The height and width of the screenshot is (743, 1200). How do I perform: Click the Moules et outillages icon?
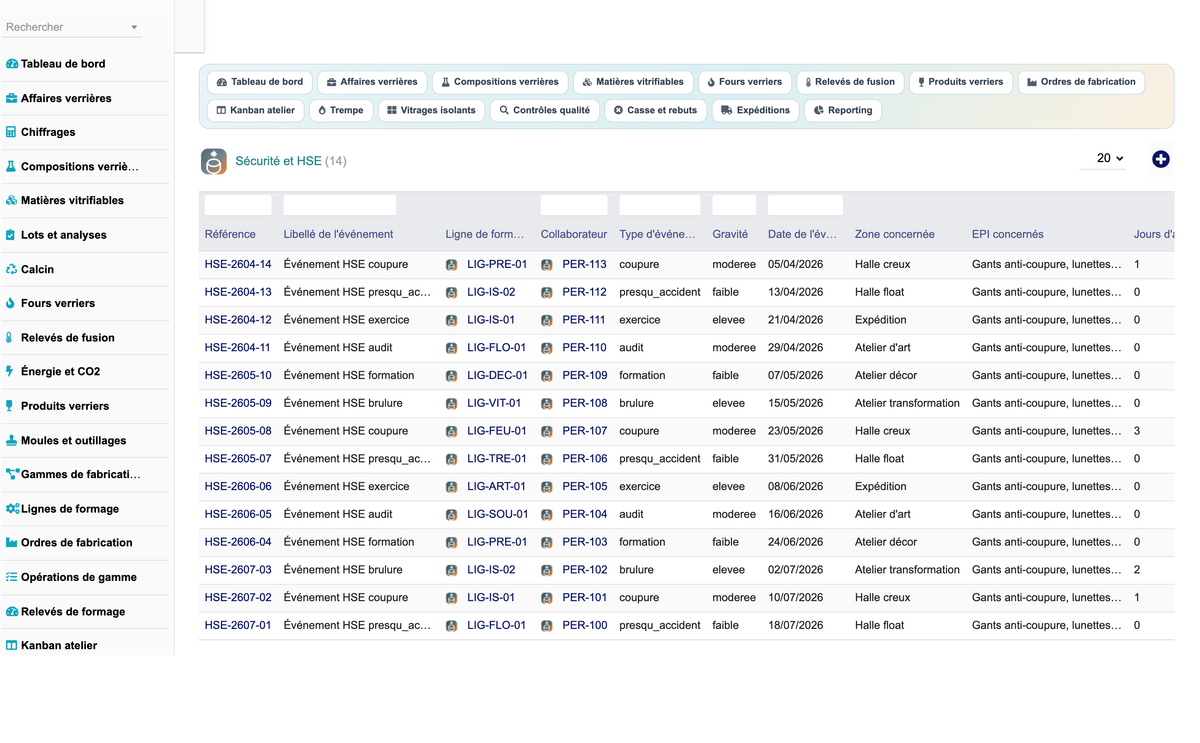tap(12, 440)
